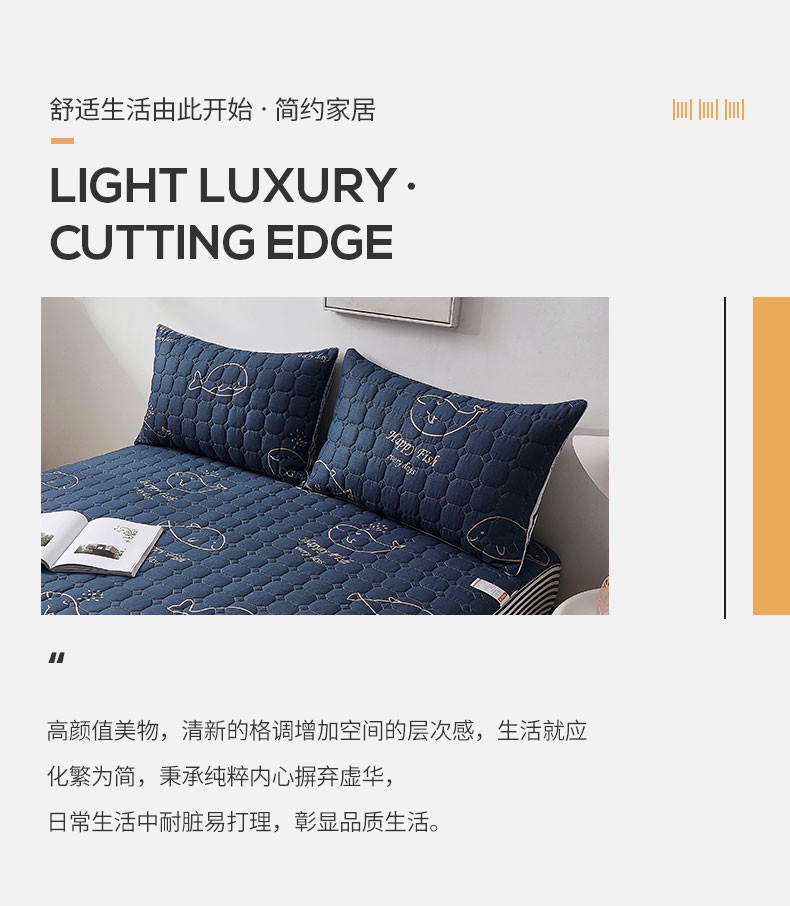Click the whale embroidery on the left pillow
The height and width of the screenshot is (906, 790).
pos(217,380)
